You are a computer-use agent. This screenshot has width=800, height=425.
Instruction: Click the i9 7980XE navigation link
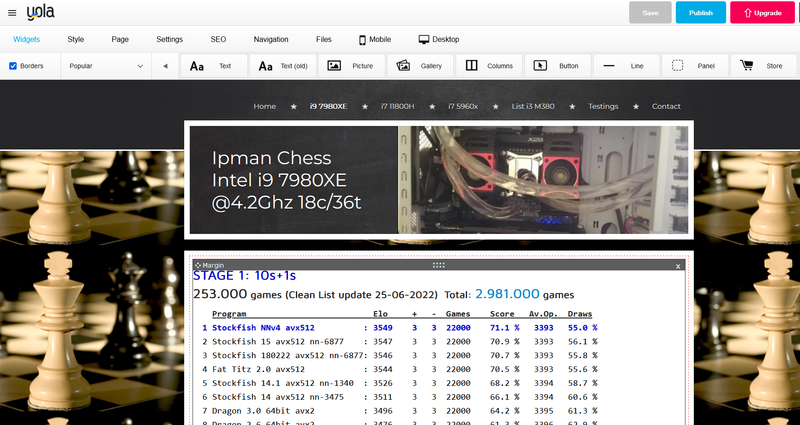[329, 106]
